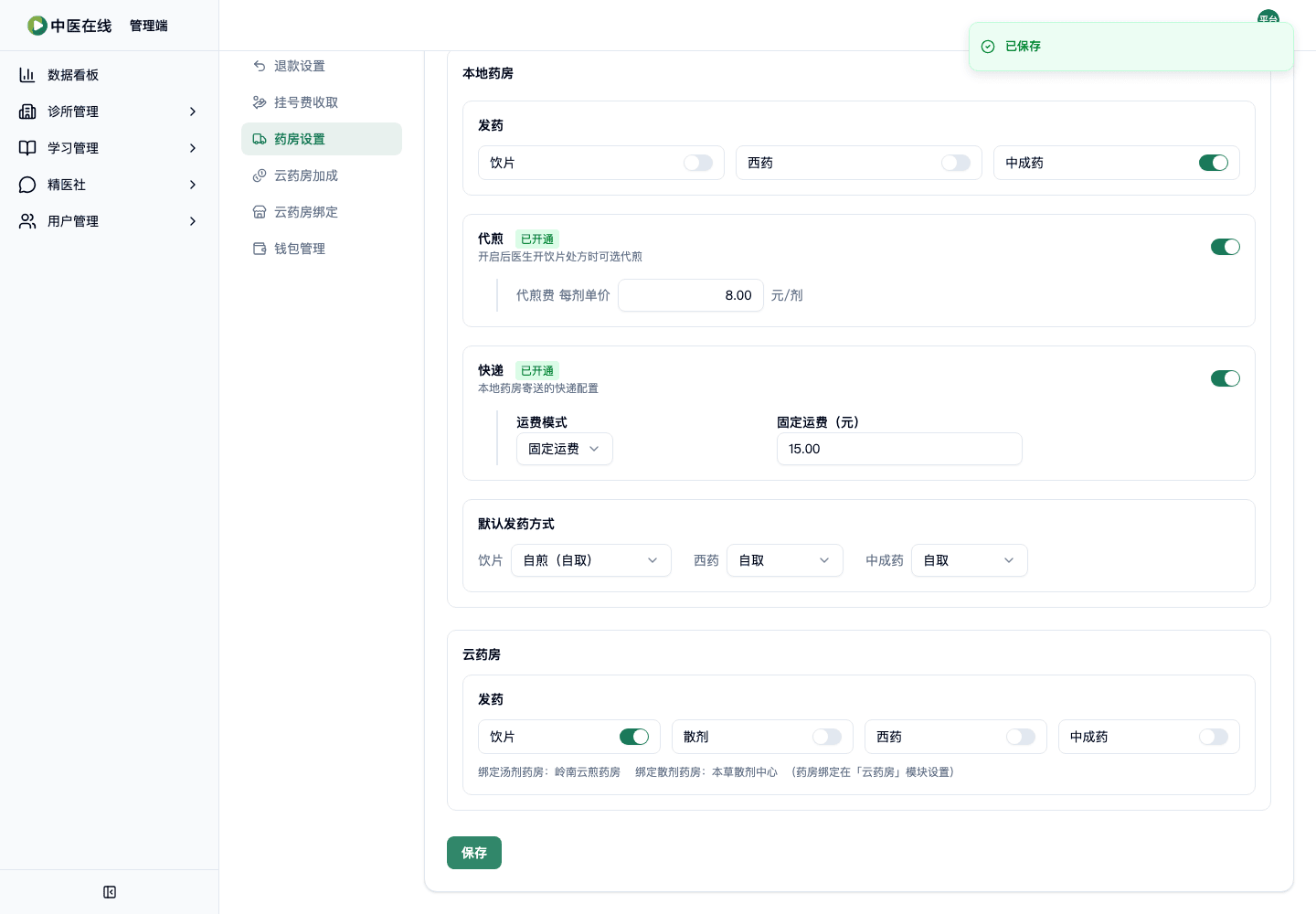The width and height of the screenshot is (1316, 914).
Task: Click the 快递 已开通 status badge
Action: pos(537,371)
